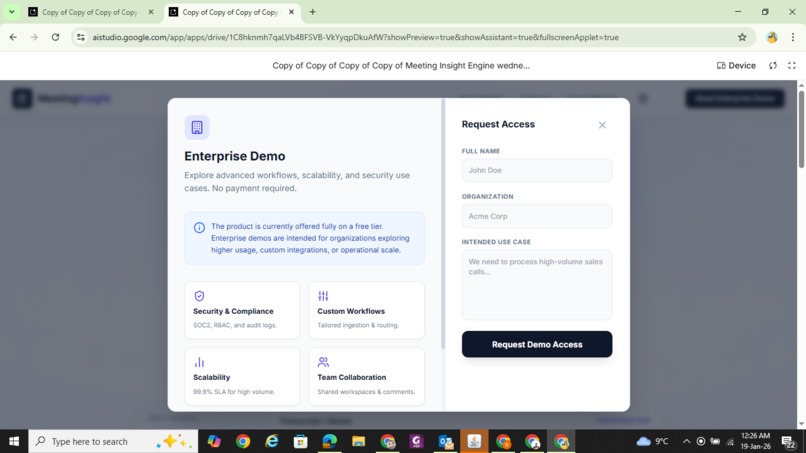Click the Full Name input field
Viewport: 806px width, 453px height.
click(x=537, y=170)
